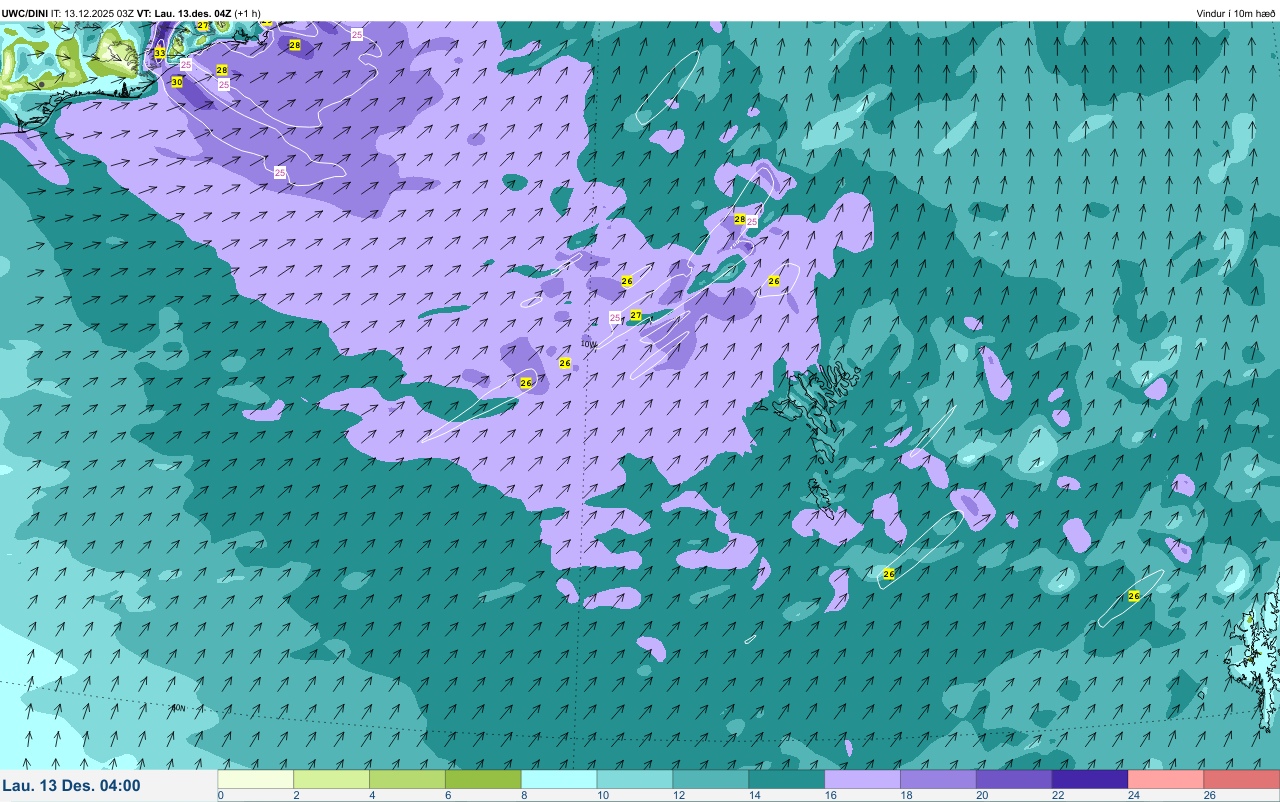The width and height of the screenshot is (1280, 802).
Task: Select the pale cyan 8–10 legend swatch
Action: [x=560, y=779]
